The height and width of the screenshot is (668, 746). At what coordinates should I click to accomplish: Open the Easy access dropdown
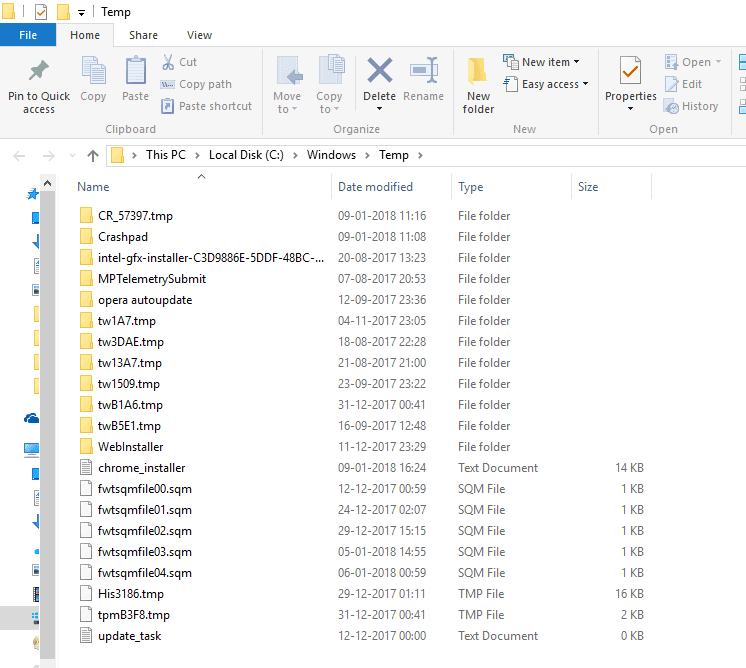click(546, 84)
